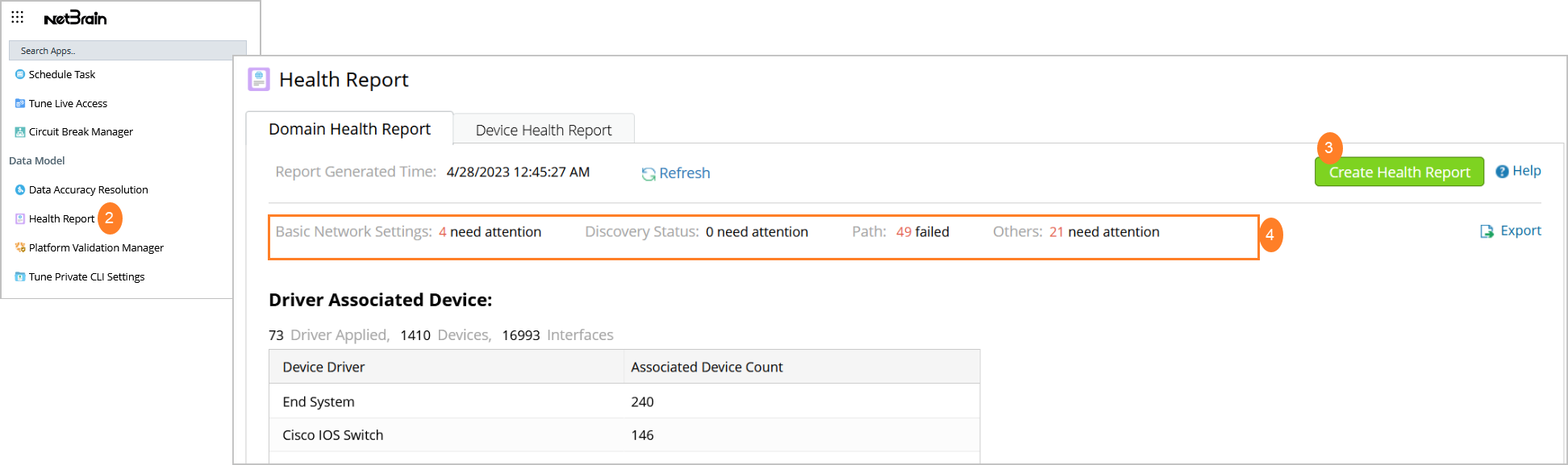Click the Export link text

coord(1520,230)
